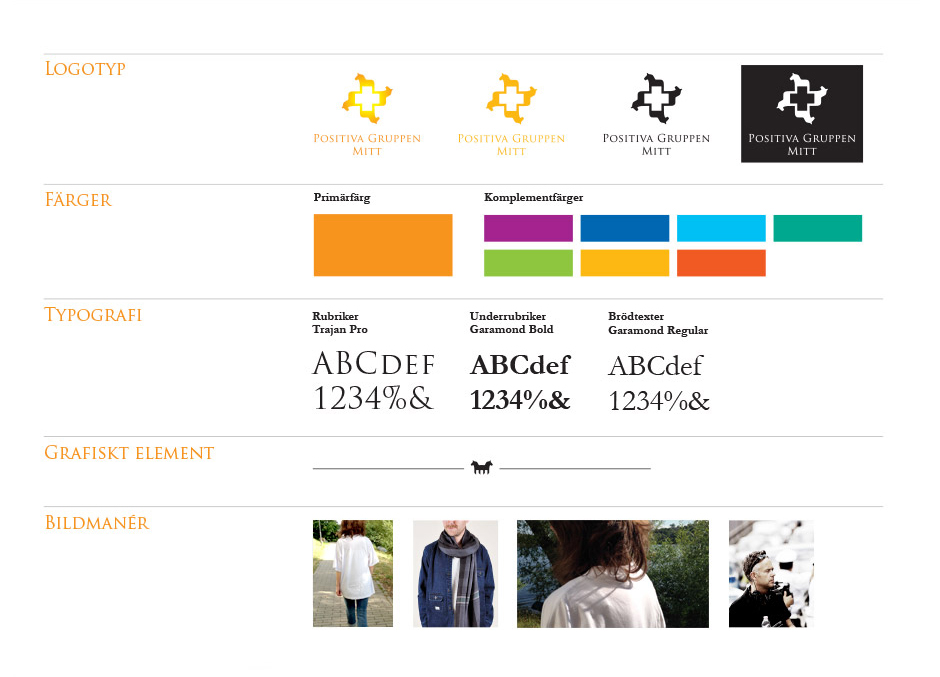The image size is (940, 677).
Task: Click the Trajan Pro ABCDEF sample
Action: pyautogui.click(x=374, y=364)
